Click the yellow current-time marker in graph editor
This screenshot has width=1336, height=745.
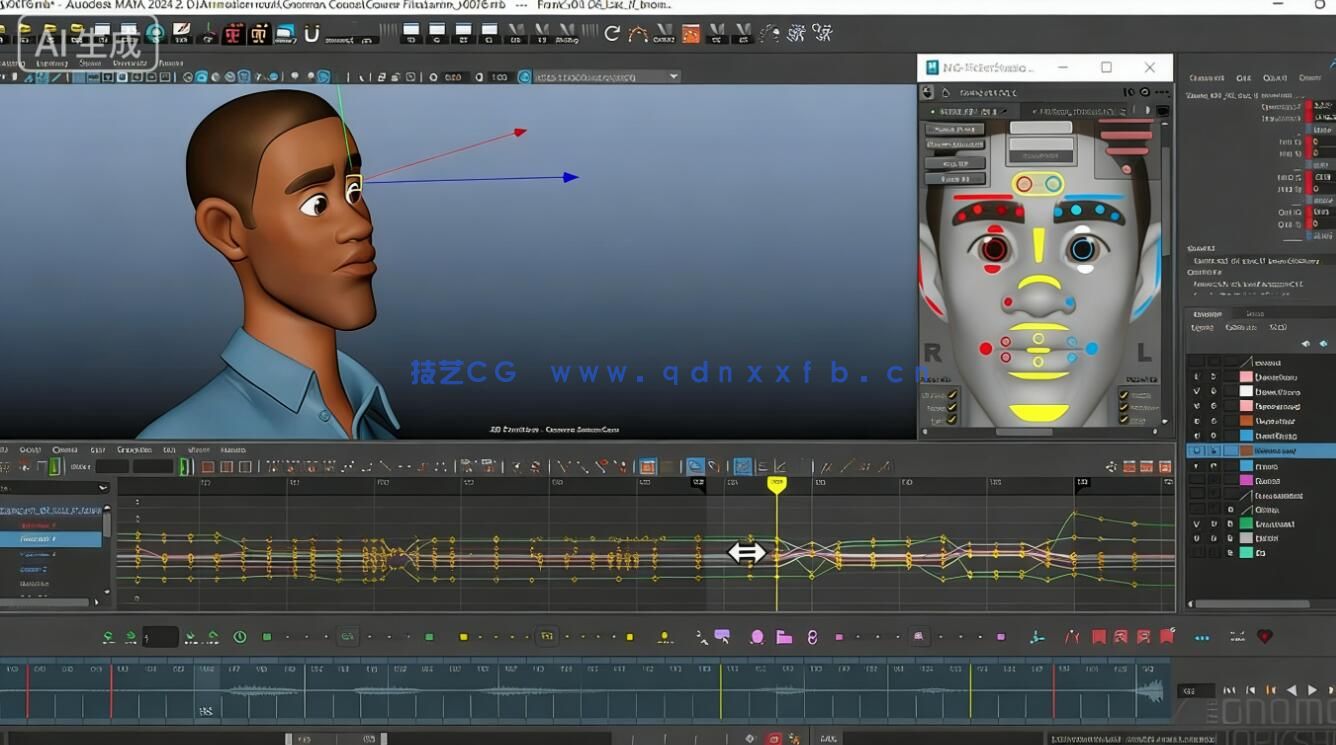[x=776, y=484]
